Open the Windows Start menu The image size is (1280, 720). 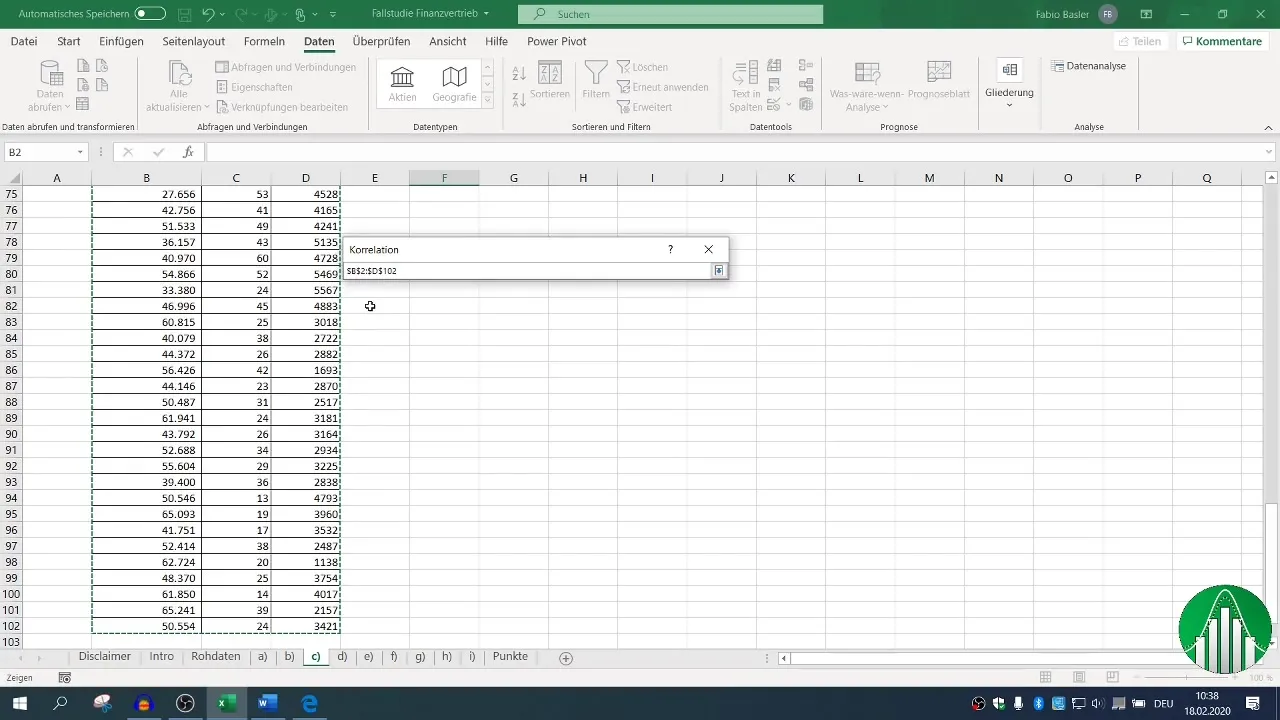tap(19, 703)
